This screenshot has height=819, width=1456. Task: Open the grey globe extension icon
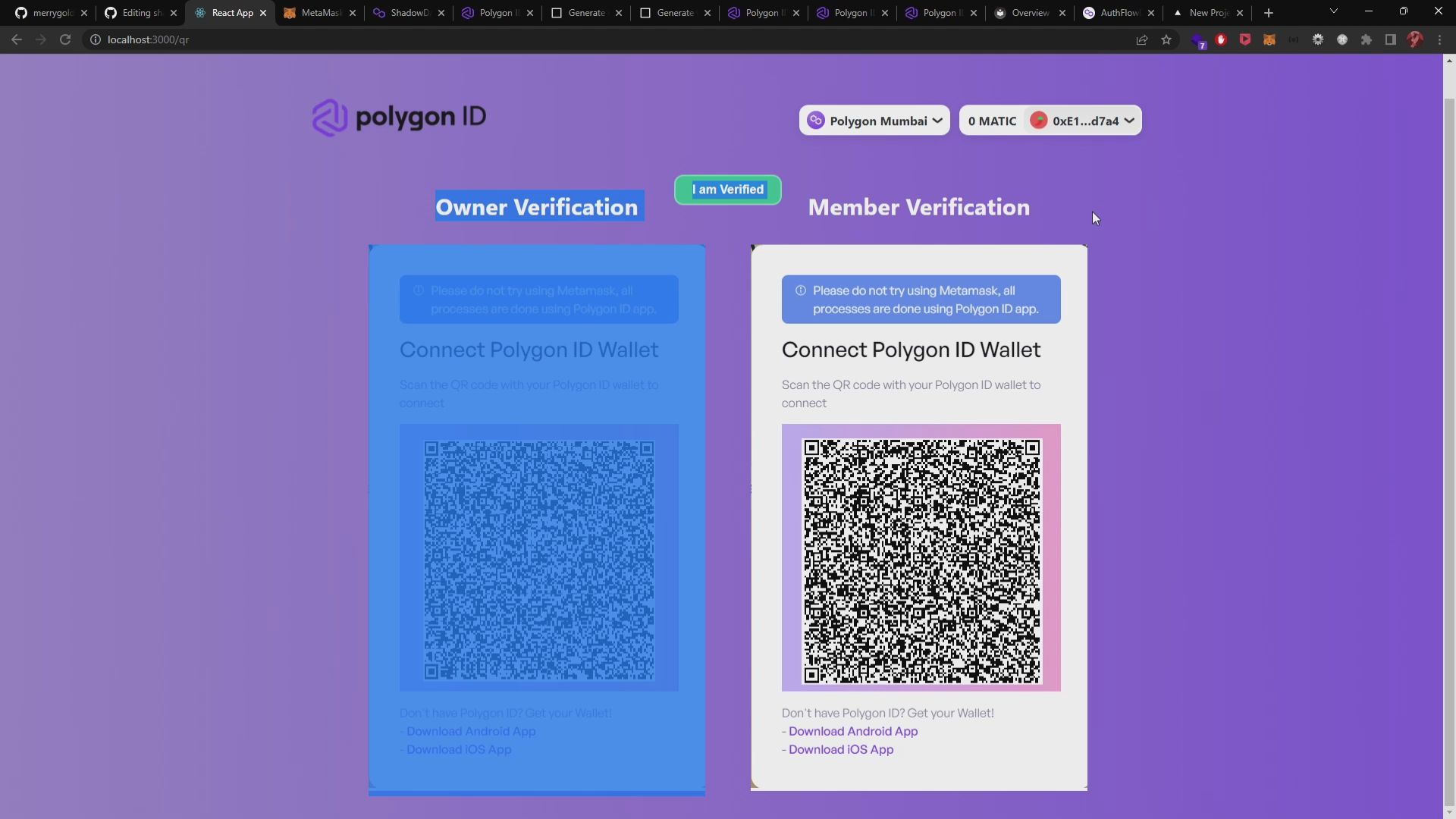coord(1342,39)
